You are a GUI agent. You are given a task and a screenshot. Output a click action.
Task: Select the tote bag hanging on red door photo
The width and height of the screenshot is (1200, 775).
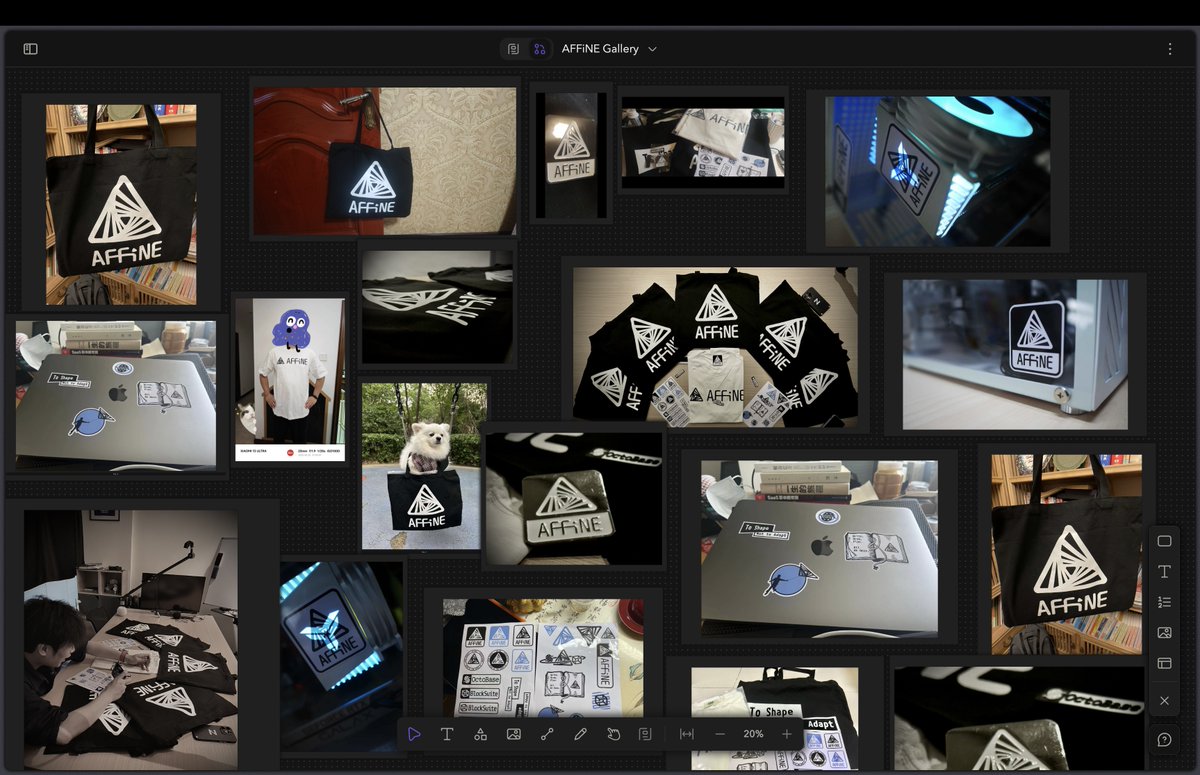pos(384,160)
